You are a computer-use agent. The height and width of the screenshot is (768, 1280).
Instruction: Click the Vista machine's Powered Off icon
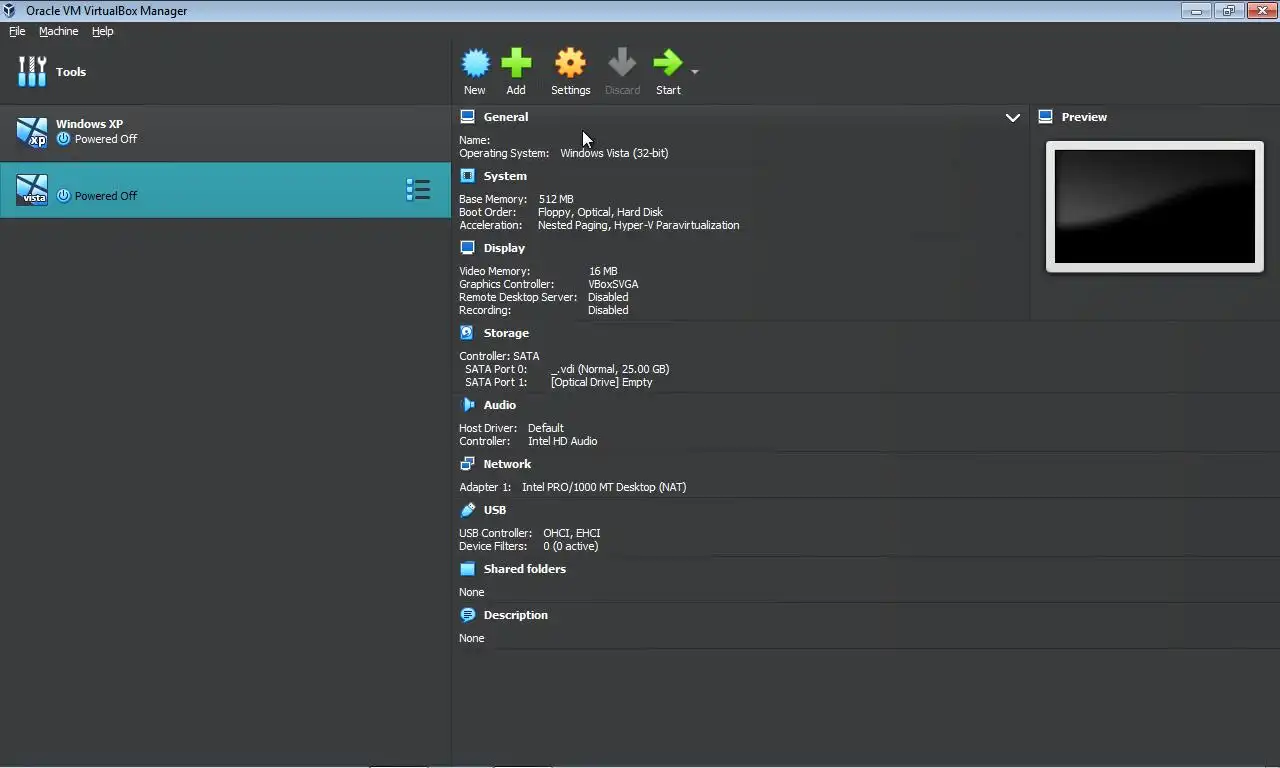63,196
